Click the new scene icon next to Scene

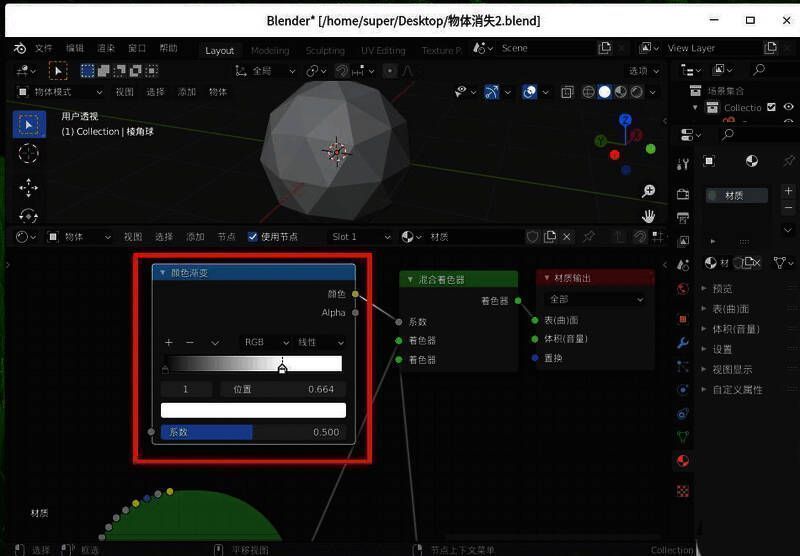click(x=605, y=48)
